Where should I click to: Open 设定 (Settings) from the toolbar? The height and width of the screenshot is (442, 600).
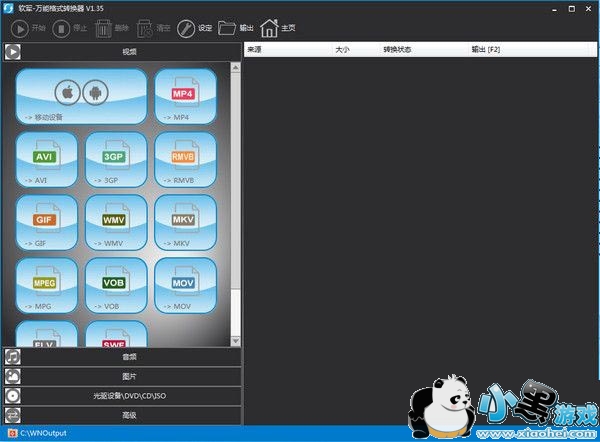195,28
